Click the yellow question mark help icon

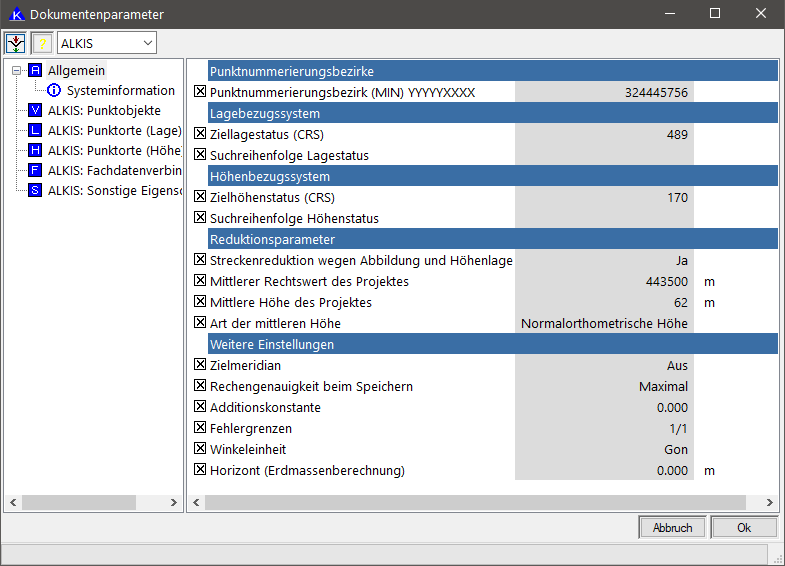42,42
